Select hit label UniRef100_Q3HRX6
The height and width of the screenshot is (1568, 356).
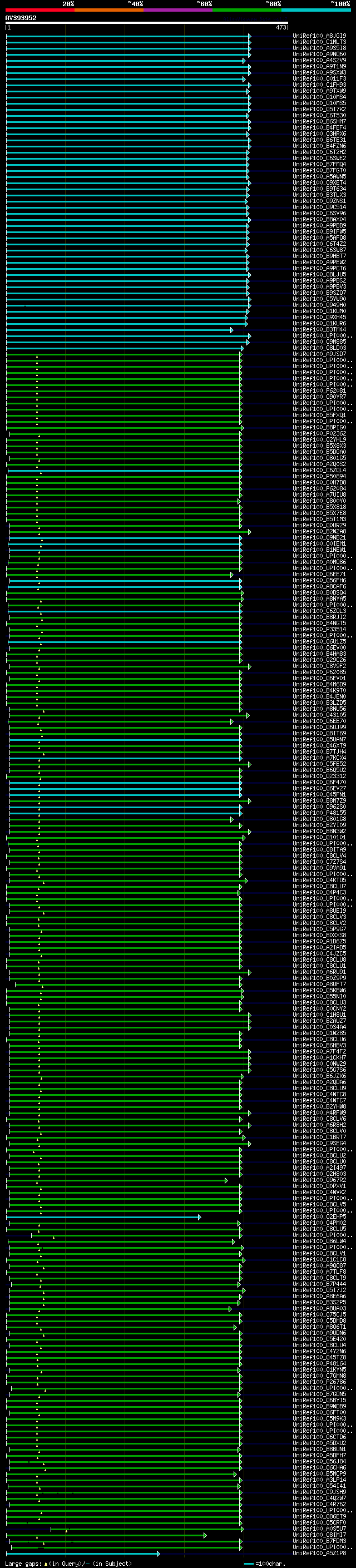click(319, 134)
